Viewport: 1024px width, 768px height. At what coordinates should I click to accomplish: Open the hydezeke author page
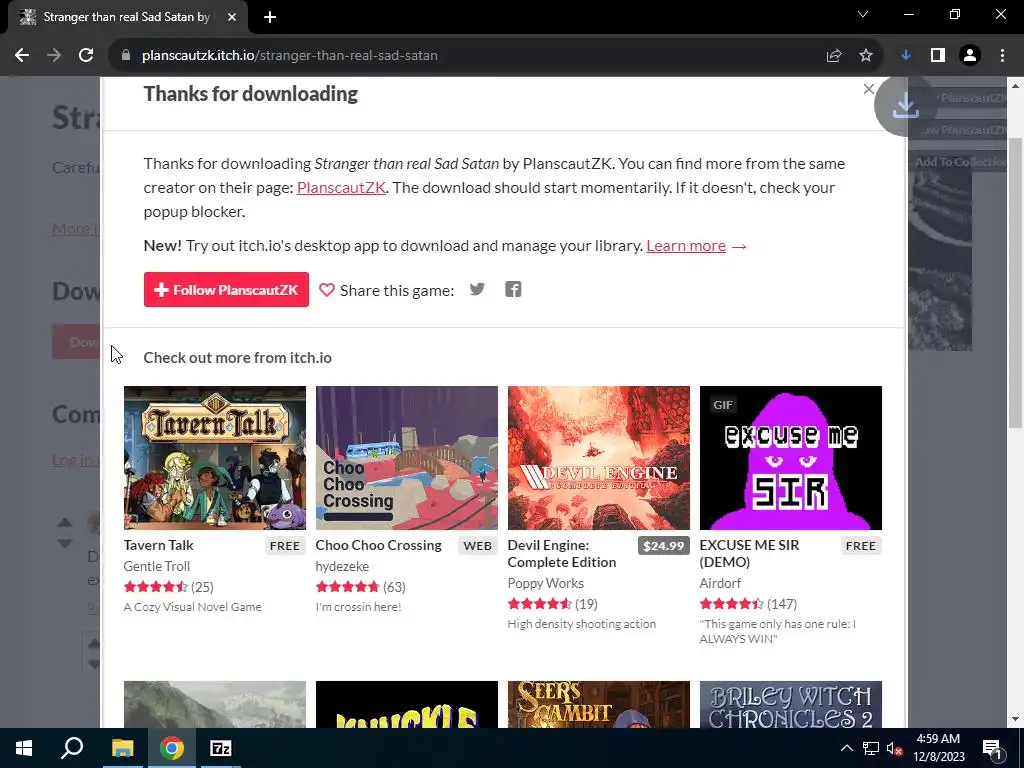(342, 566)
